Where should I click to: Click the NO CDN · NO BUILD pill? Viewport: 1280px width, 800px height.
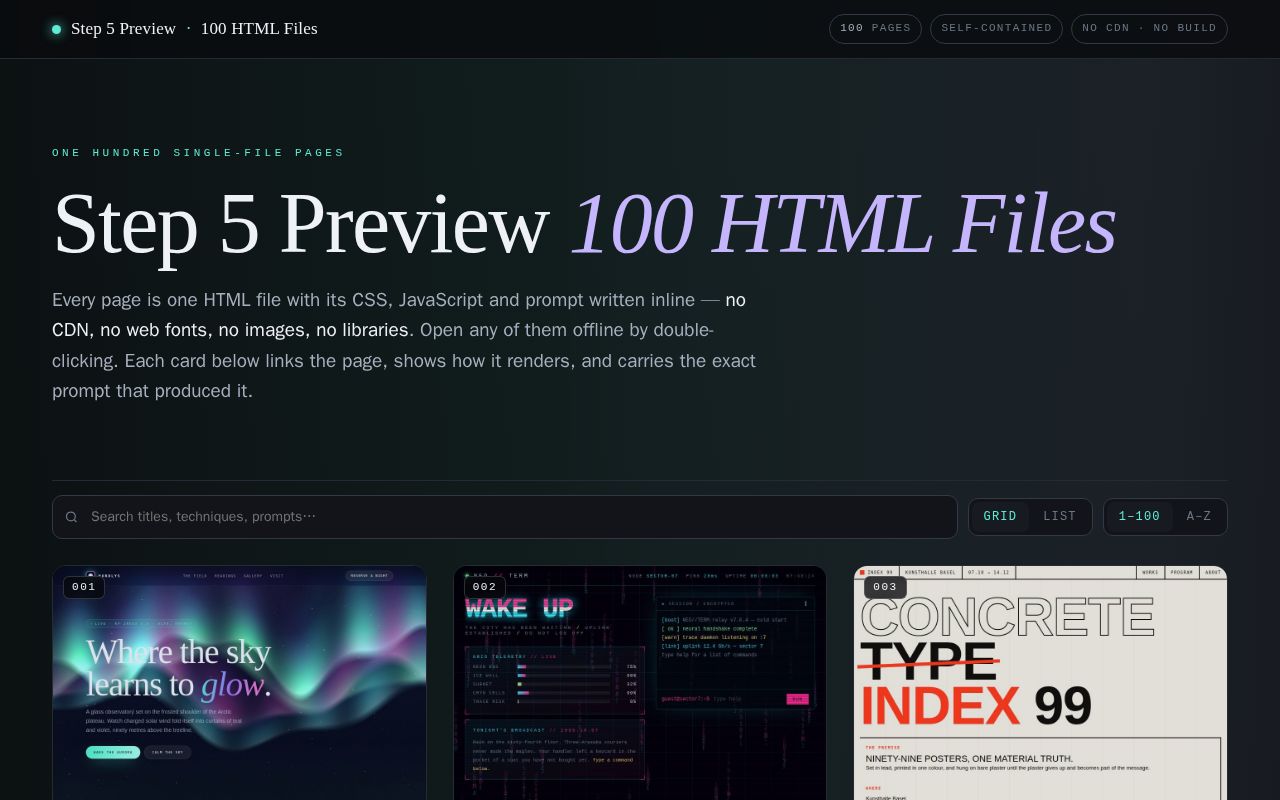1149,29
